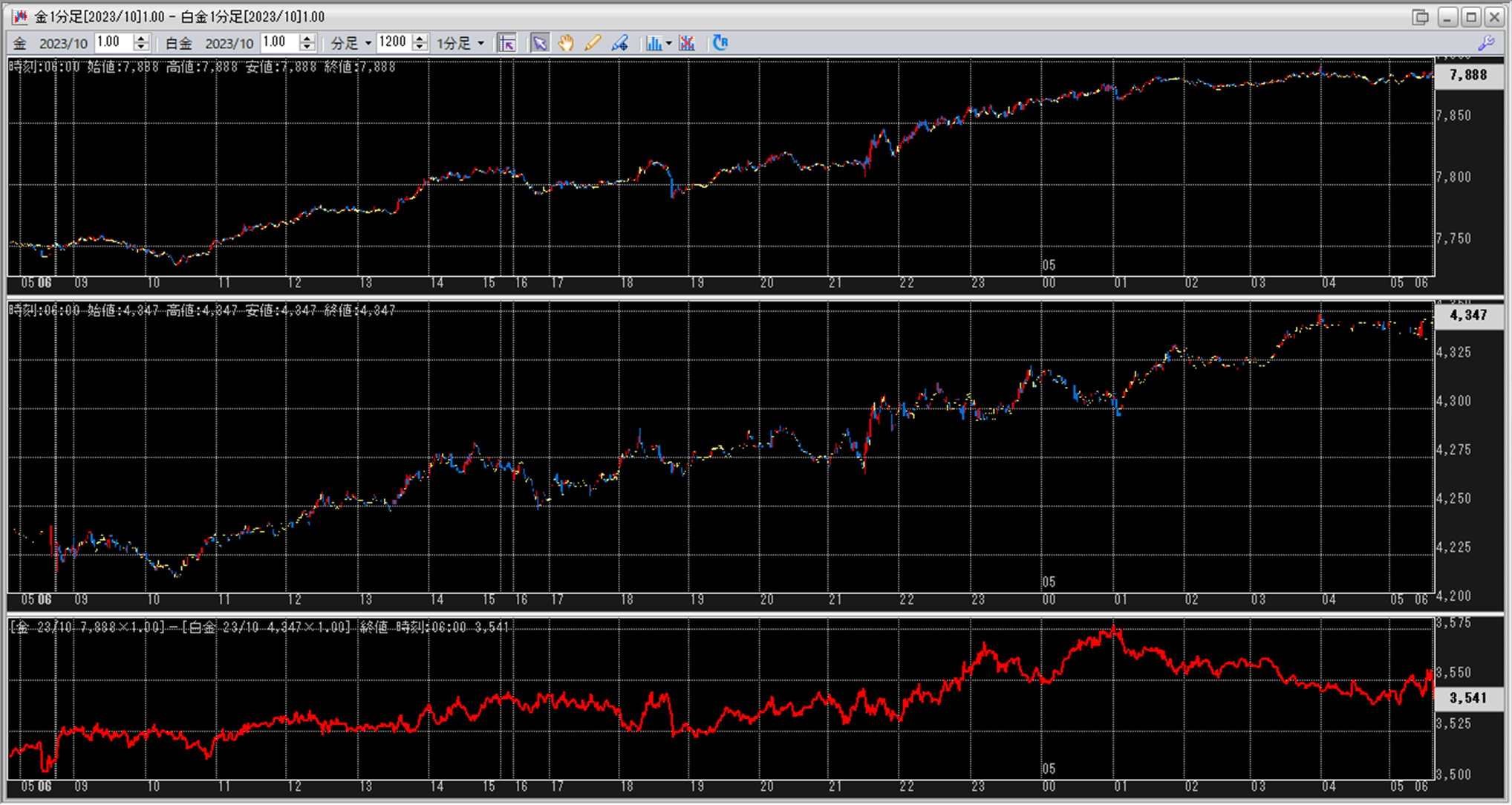1512x805 pixels.
Task: Click the restore child window icon
Action: coord(1420,16)
